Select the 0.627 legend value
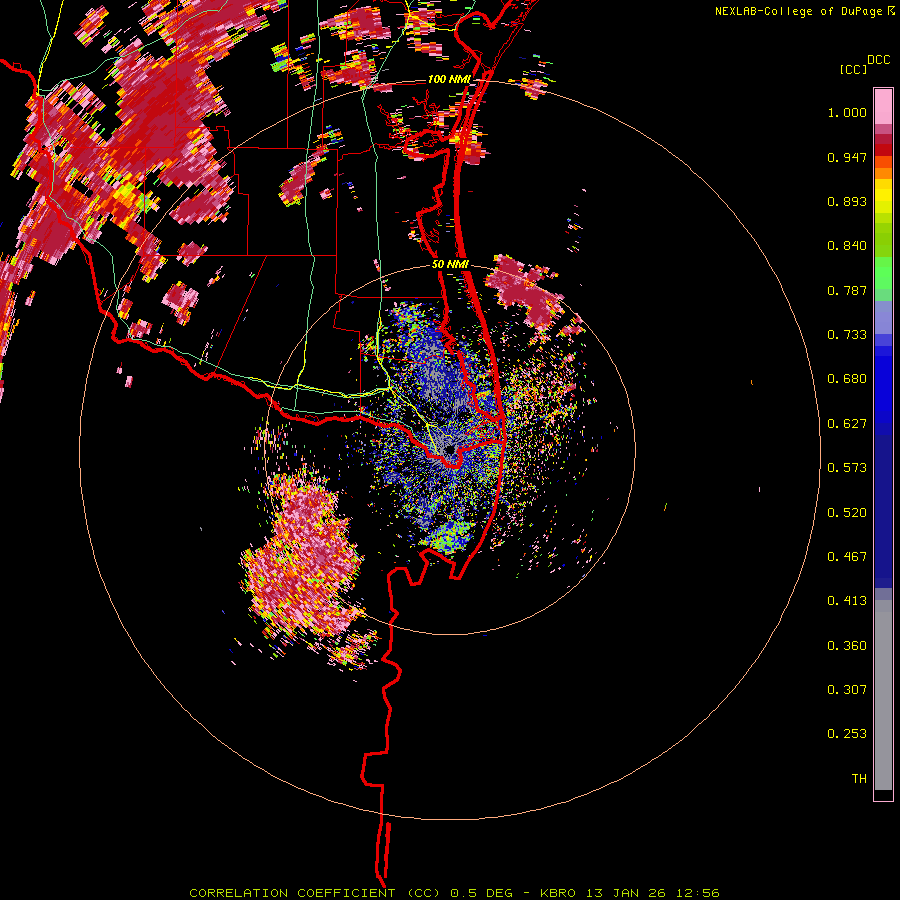 pos(847,424)
